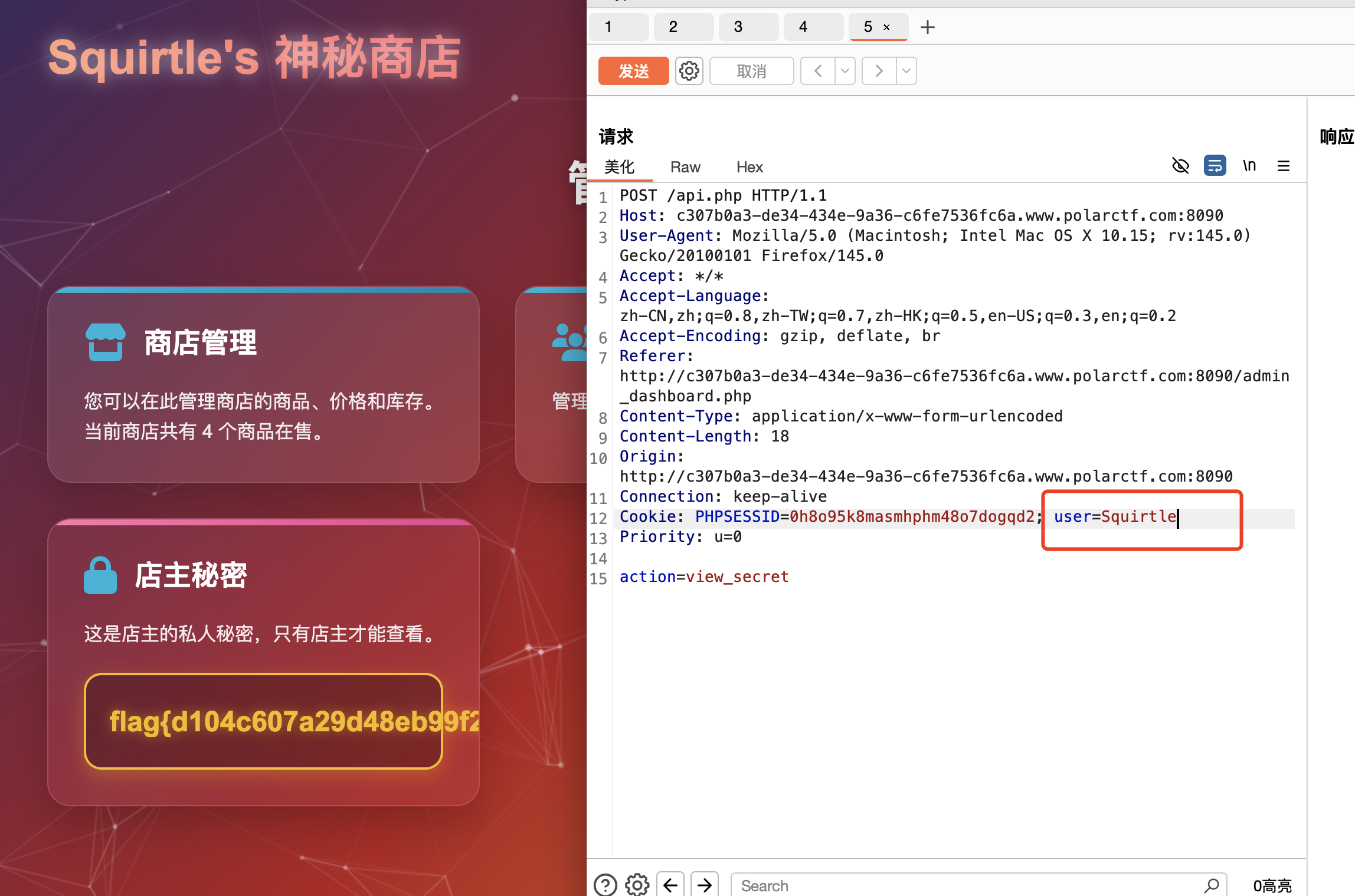Click the request settings gear icon

click(x=689, y=71)
